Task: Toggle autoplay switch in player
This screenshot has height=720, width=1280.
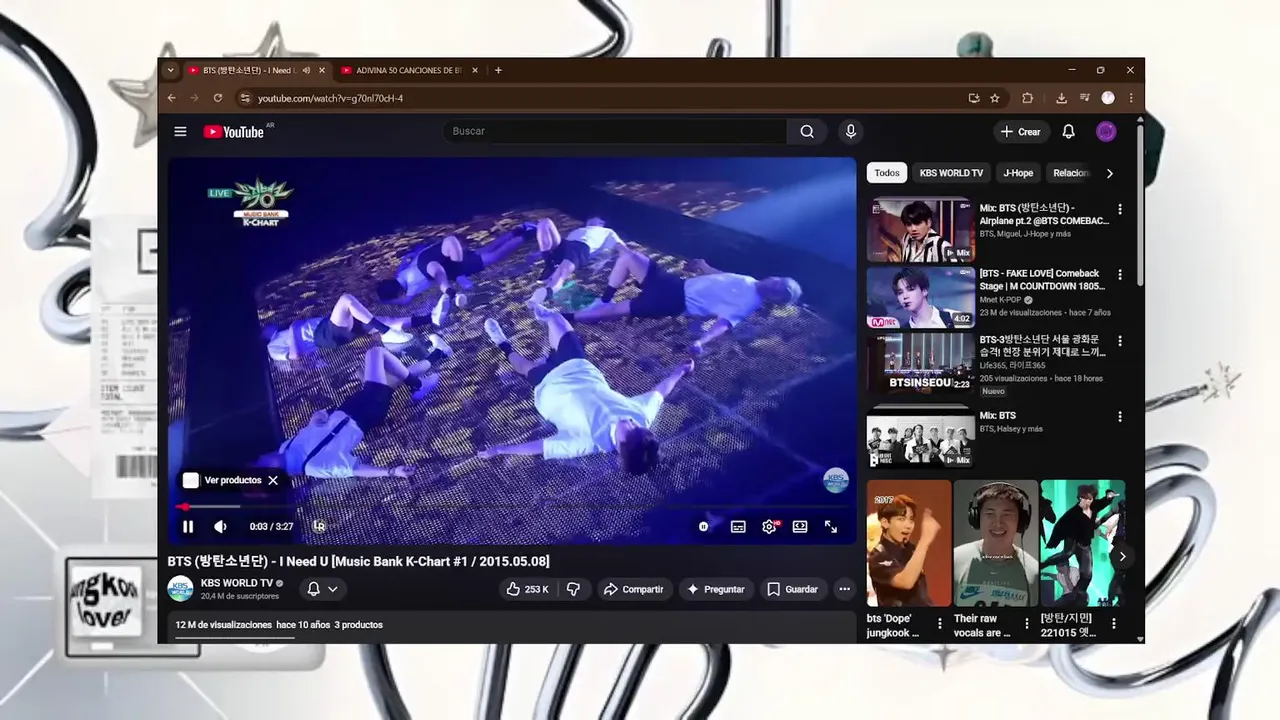Action: [704, 526]
